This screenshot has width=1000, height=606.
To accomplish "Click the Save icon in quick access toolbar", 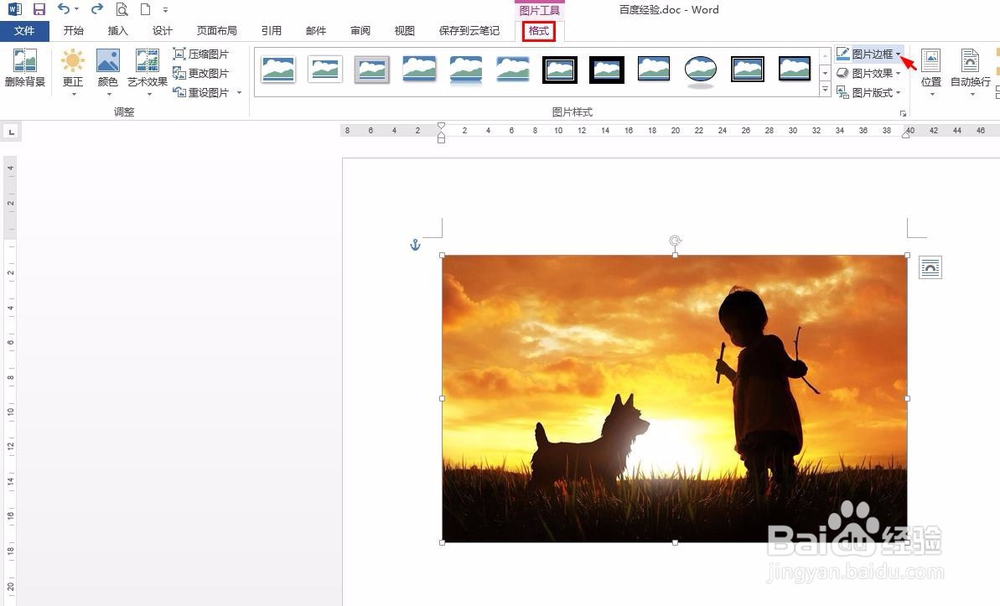I will [x=40, y=9].
